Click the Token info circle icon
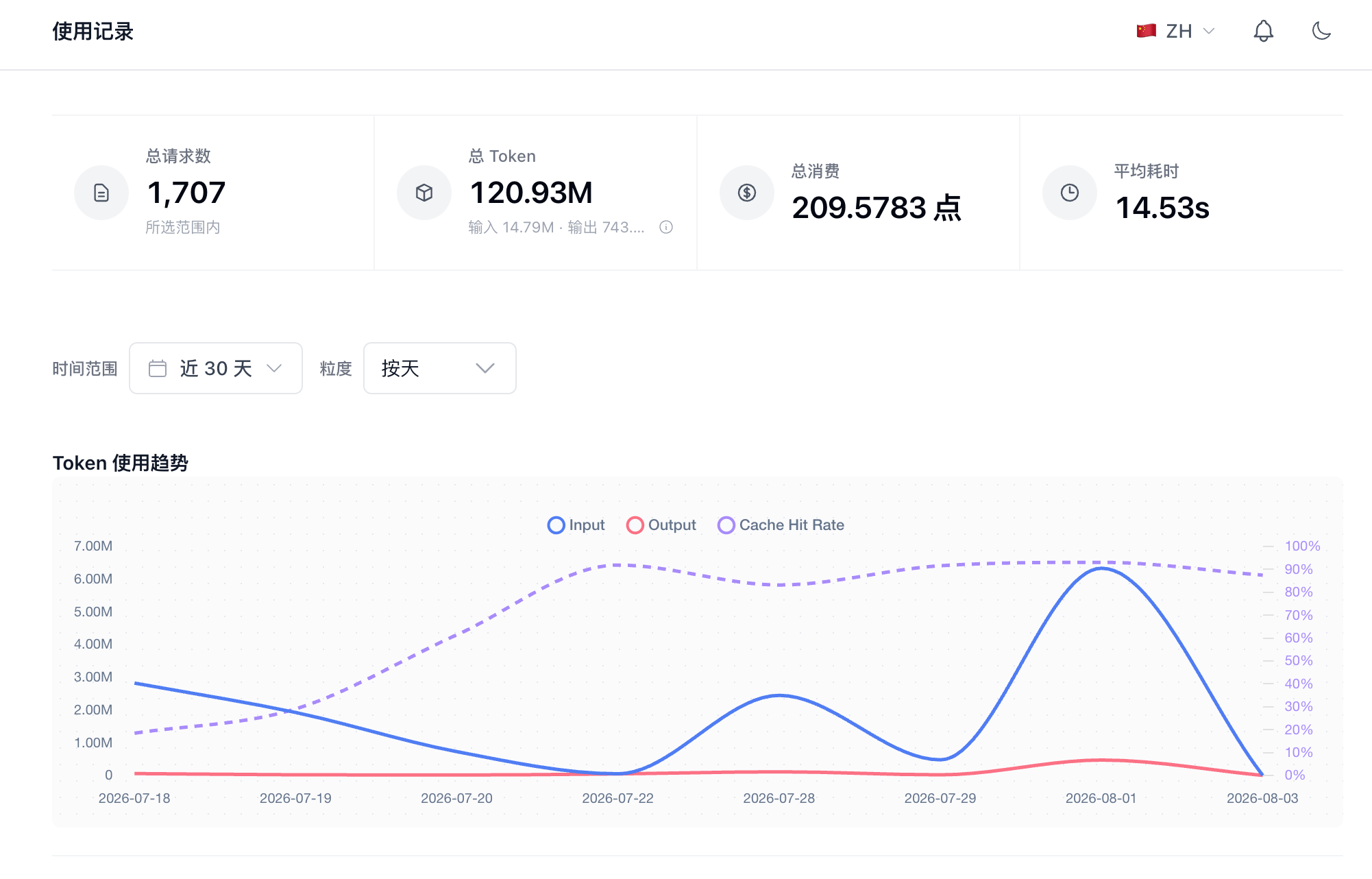This screenshot has width=1372, height=879. coord(666,227)
